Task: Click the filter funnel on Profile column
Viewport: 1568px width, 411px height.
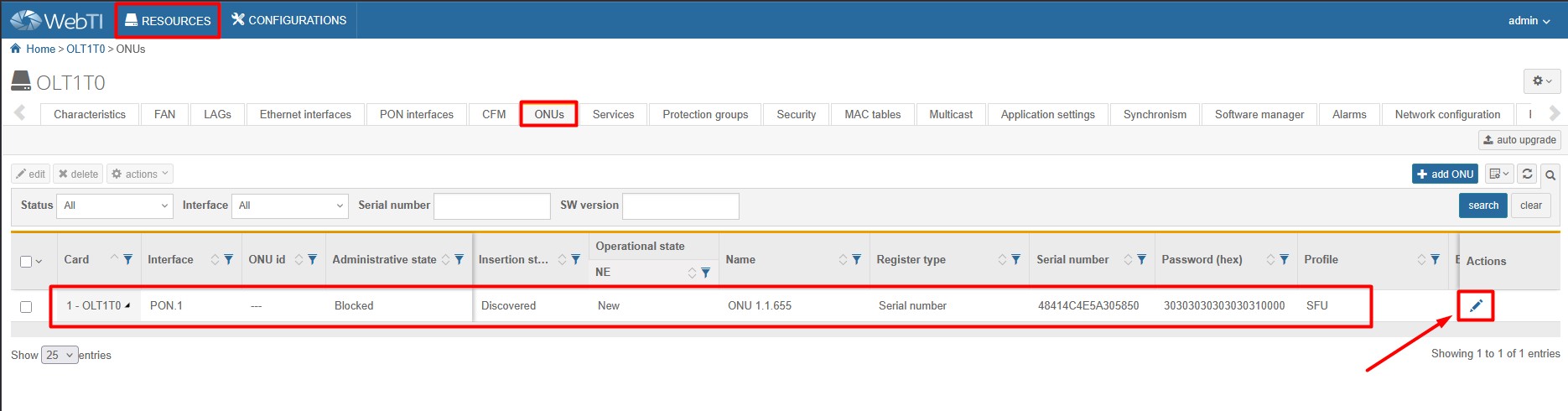Action: [1435, 260]
